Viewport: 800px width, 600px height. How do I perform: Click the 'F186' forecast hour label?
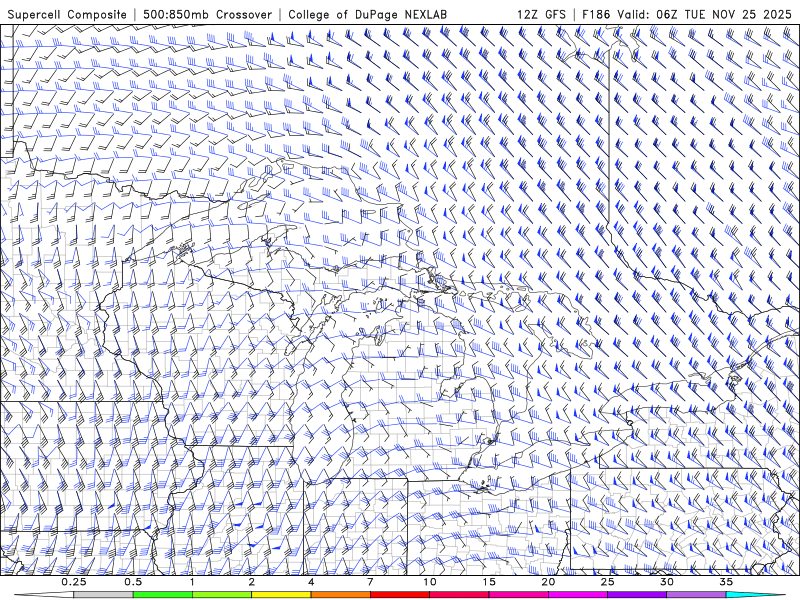point(596,14)
